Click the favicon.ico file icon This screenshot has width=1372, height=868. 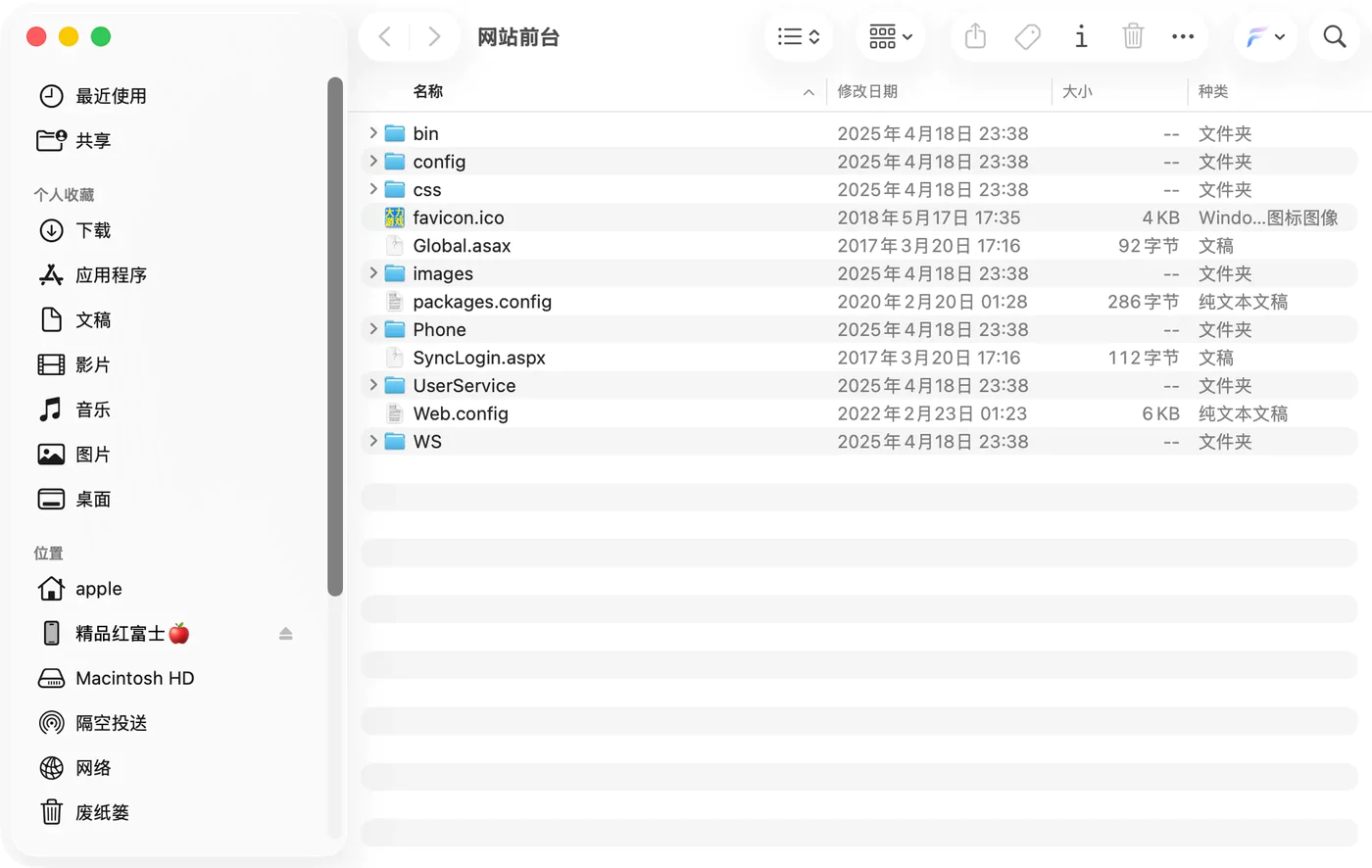coord(394,217)
